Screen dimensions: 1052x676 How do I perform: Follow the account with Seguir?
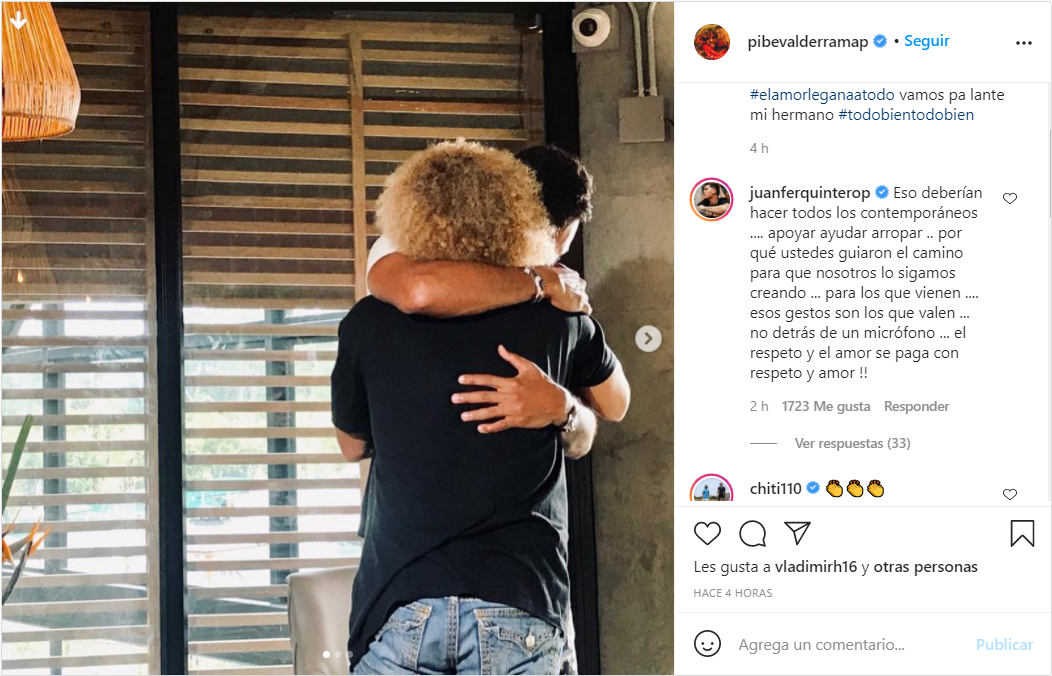[x=927, y=41]
